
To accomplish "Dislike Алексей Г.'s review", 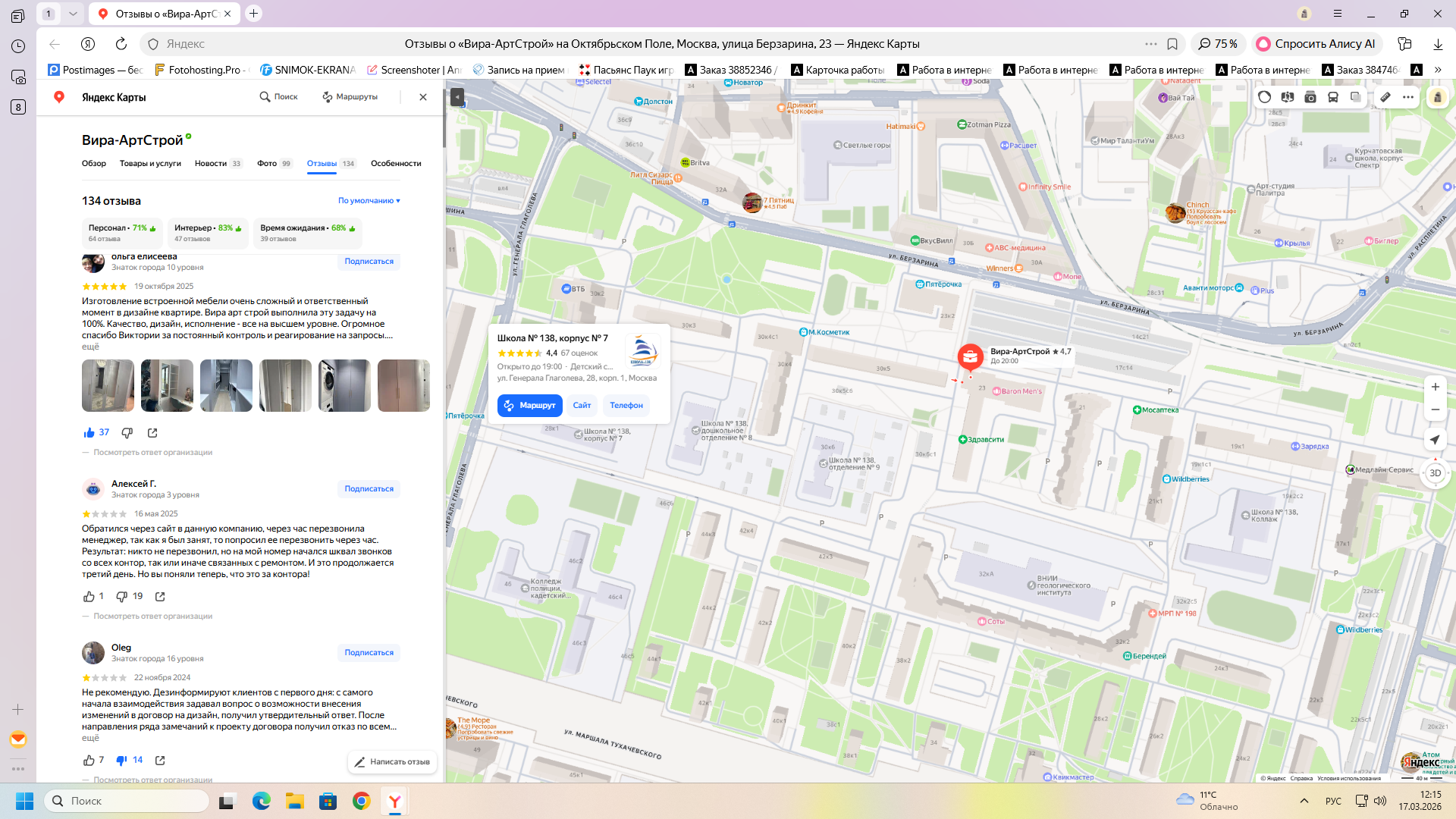I will tap(121, 597).
